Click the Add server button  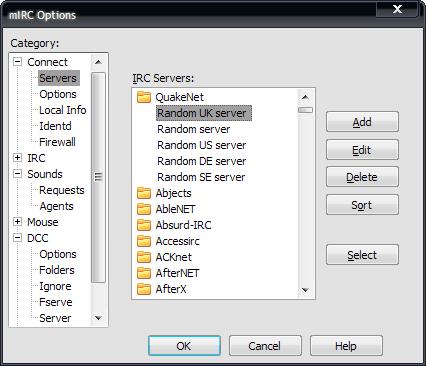362,122
